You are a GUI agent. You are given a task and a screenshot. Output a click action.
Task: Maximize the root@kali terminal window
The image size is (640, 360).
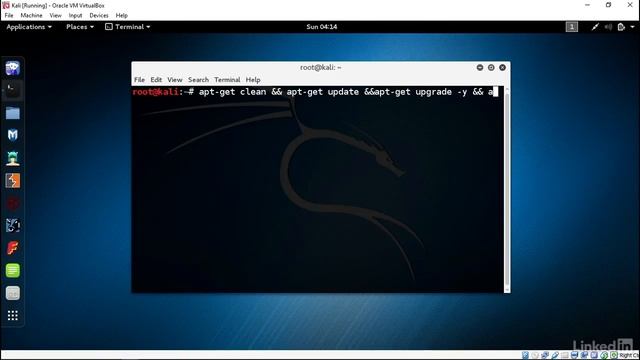tap(491, 67)
